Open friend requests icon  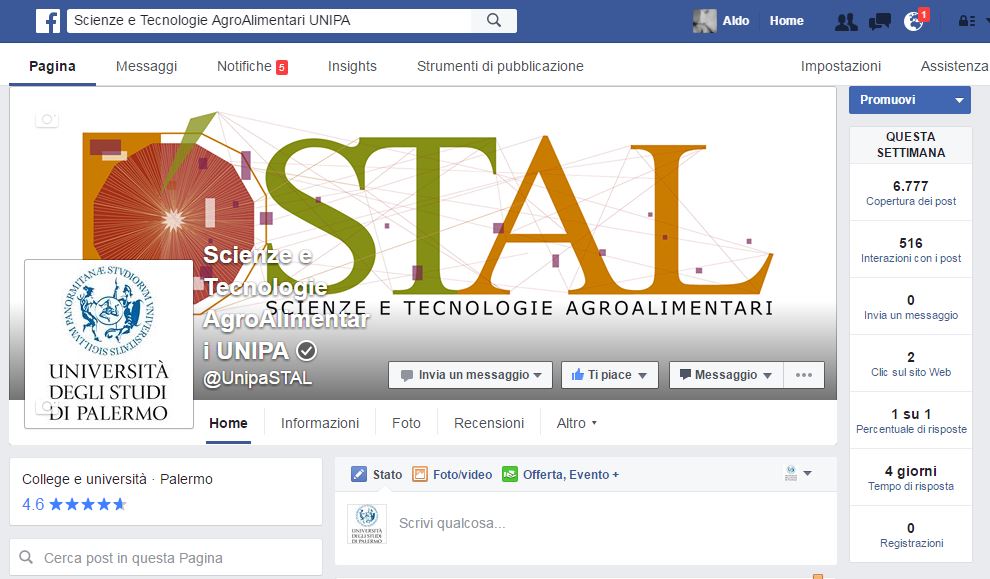[846, 21]
